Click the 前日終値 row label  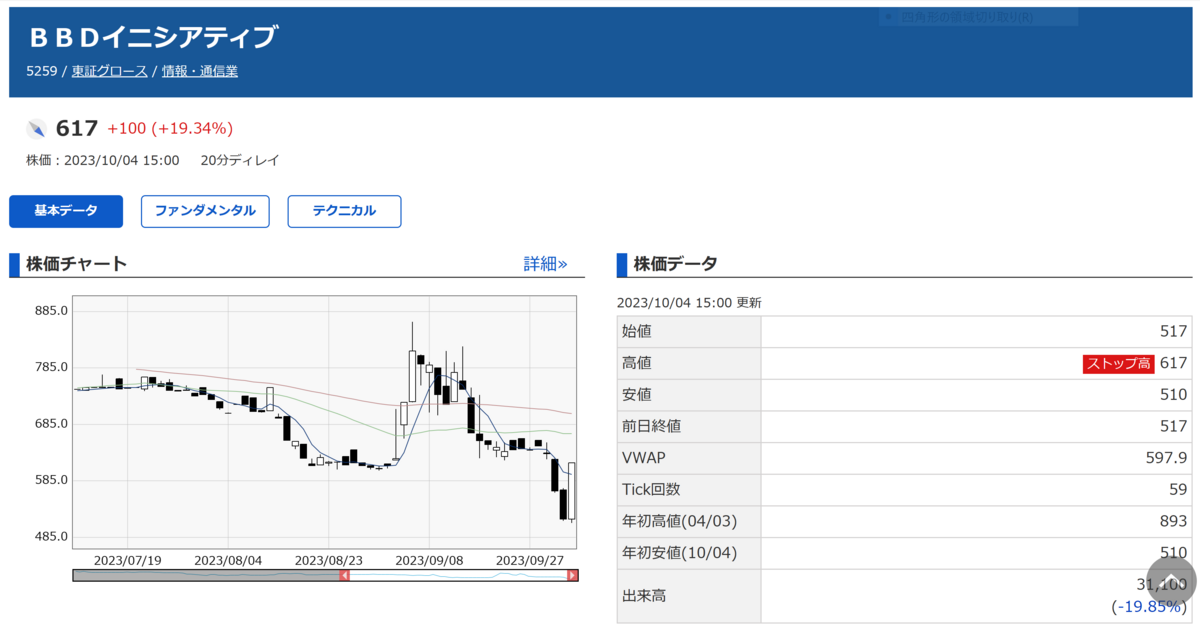point(651,426)
